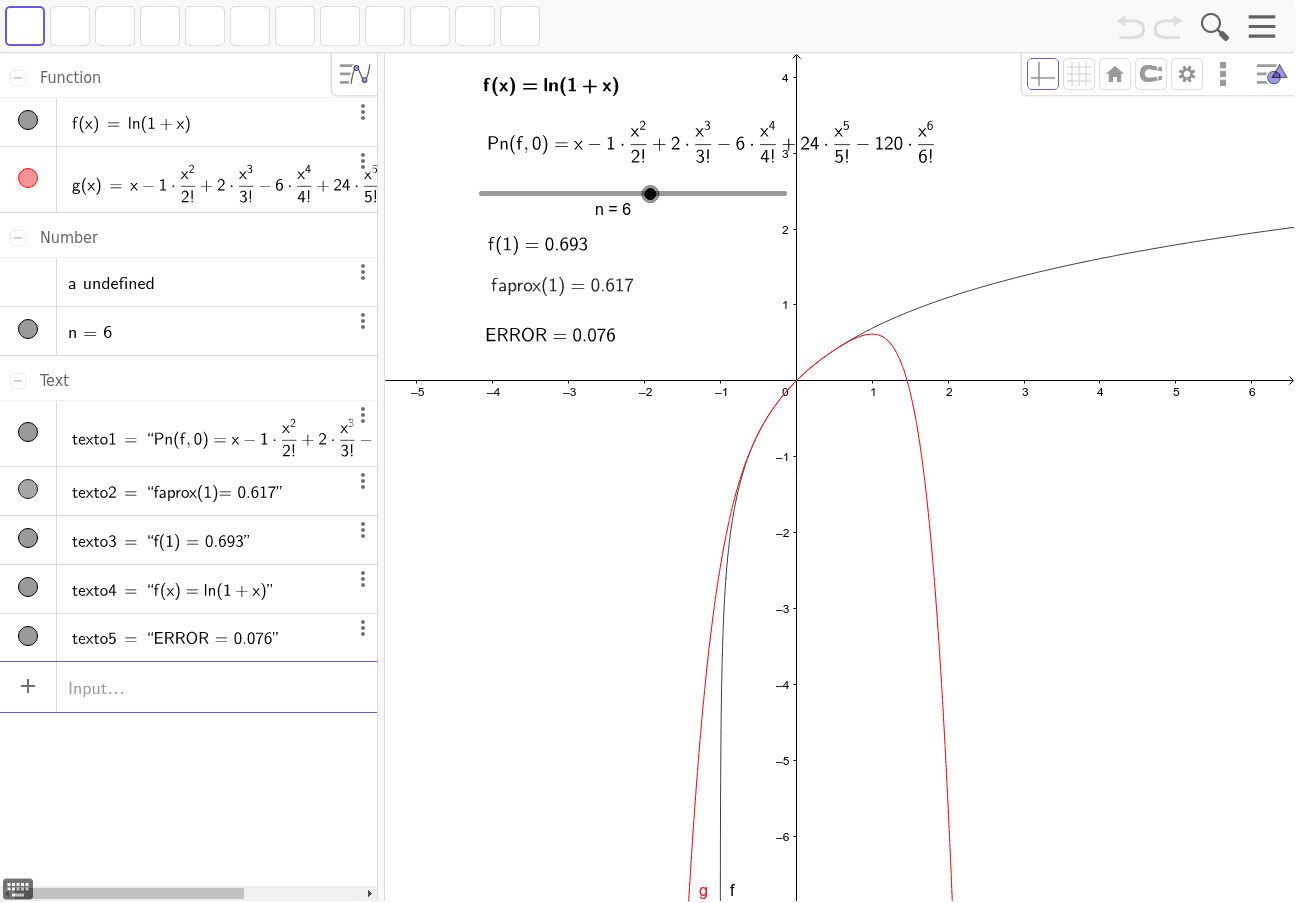Open three-dot menu for texto4
Viewport: 1296px width, 903px height.
[363, 579]
